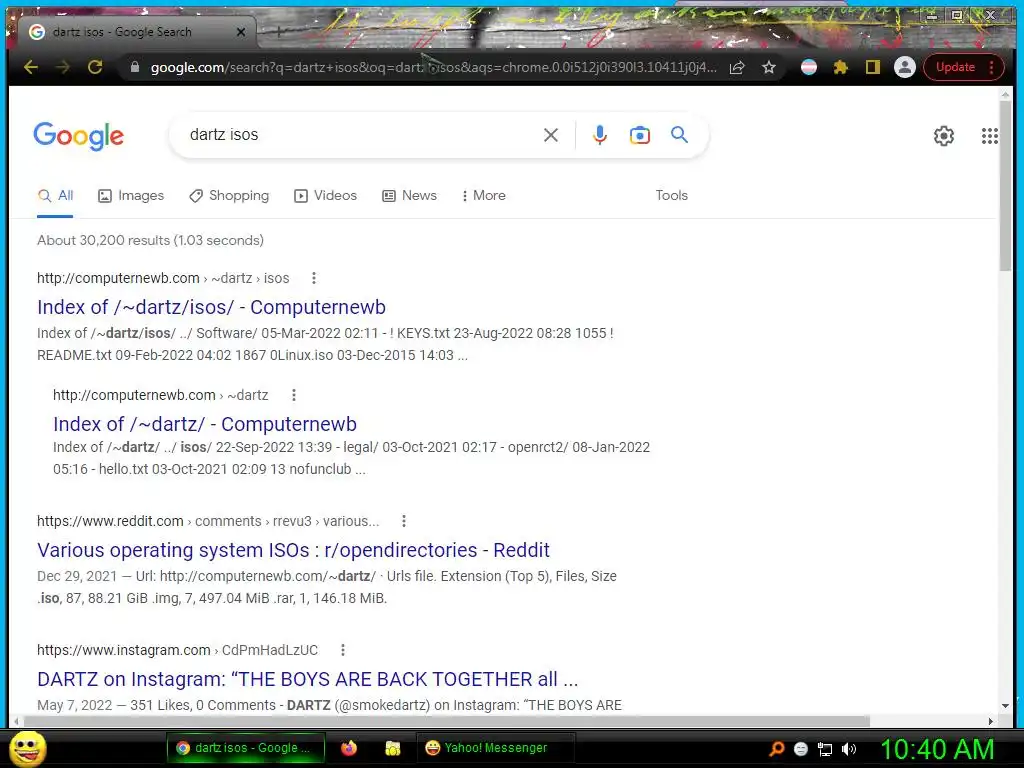This screenshot has width=1024, height=768.
Task: Switch to the News tab
Action: point(409,195)
